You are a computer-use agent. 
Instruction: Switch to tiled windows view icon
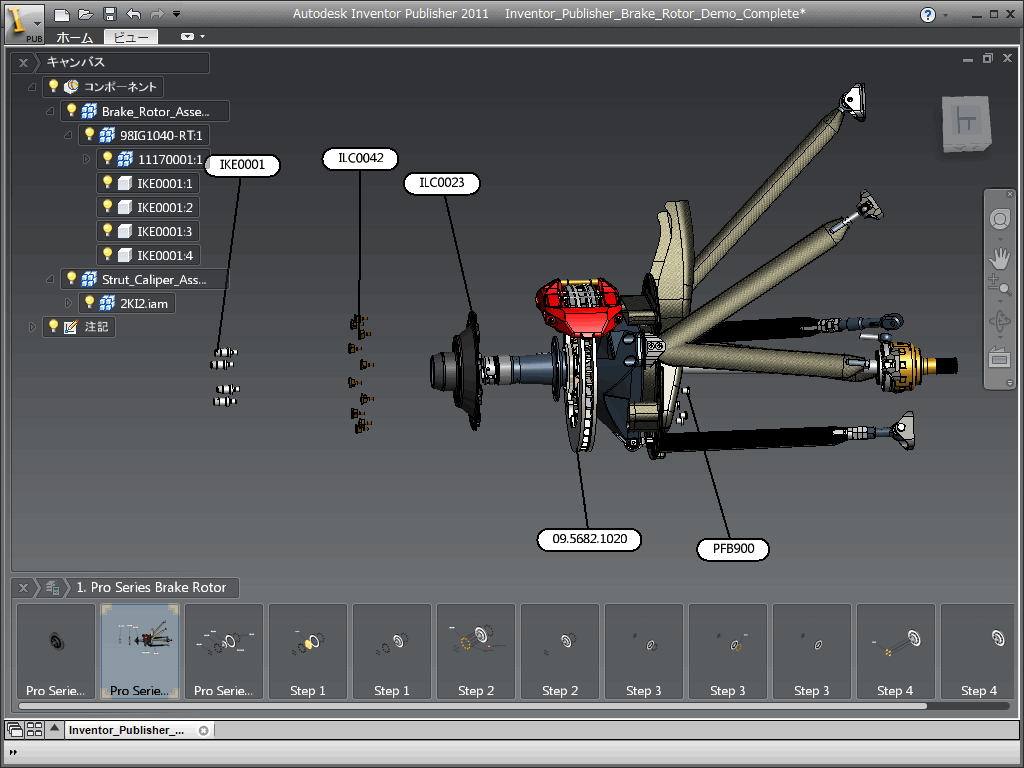(35, 729)
